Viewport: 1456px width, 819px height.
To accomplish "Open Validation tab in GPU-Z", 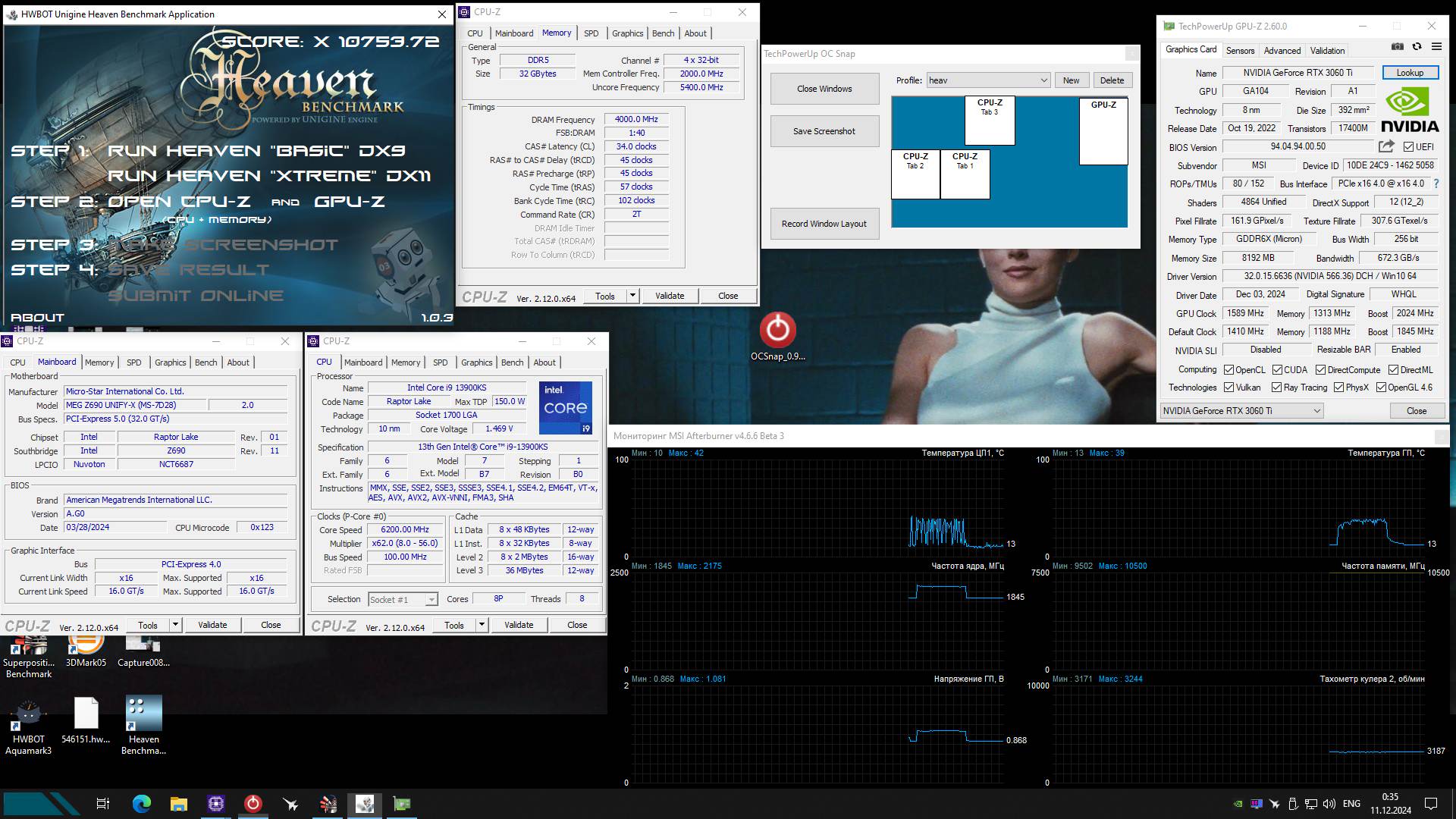I will 1327,50.
